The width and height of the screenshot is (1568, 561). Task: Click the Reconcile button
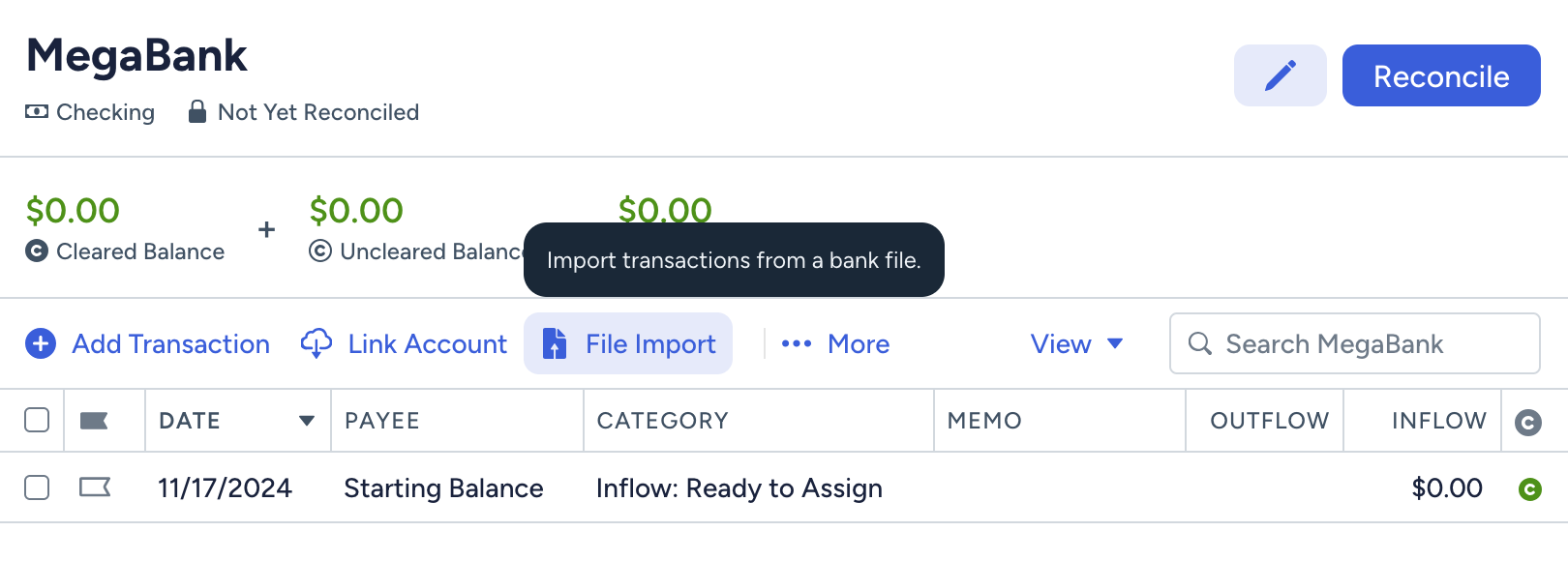tap(1441, 75)
